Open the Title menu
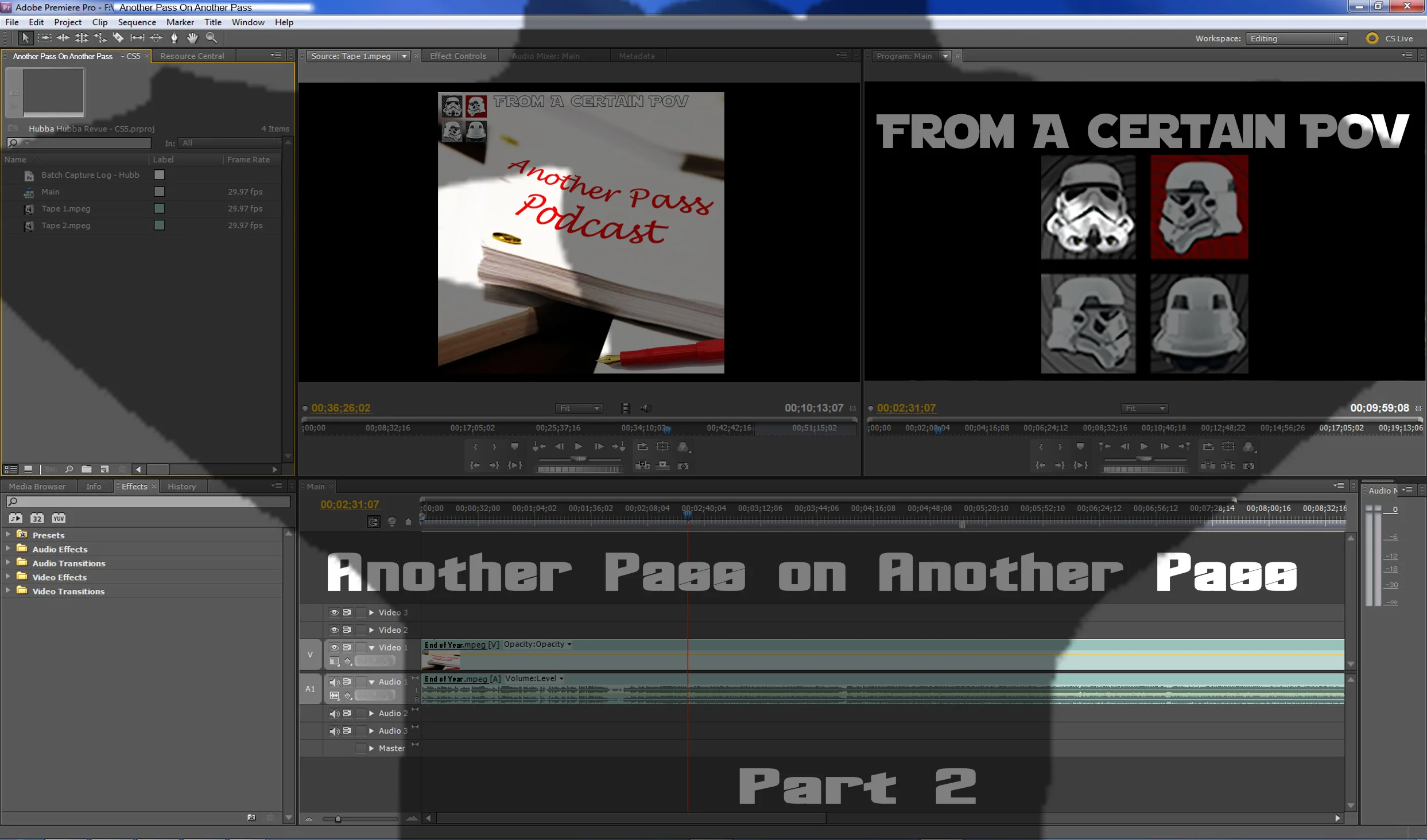The height and width of the screenshot is (840, 1427). pyautogui.click(x=213, y=22)
